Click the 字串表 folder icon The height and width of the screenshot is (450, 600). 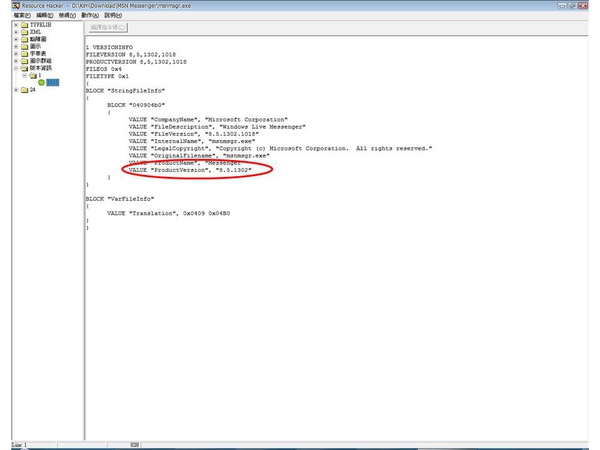(24, 54)
